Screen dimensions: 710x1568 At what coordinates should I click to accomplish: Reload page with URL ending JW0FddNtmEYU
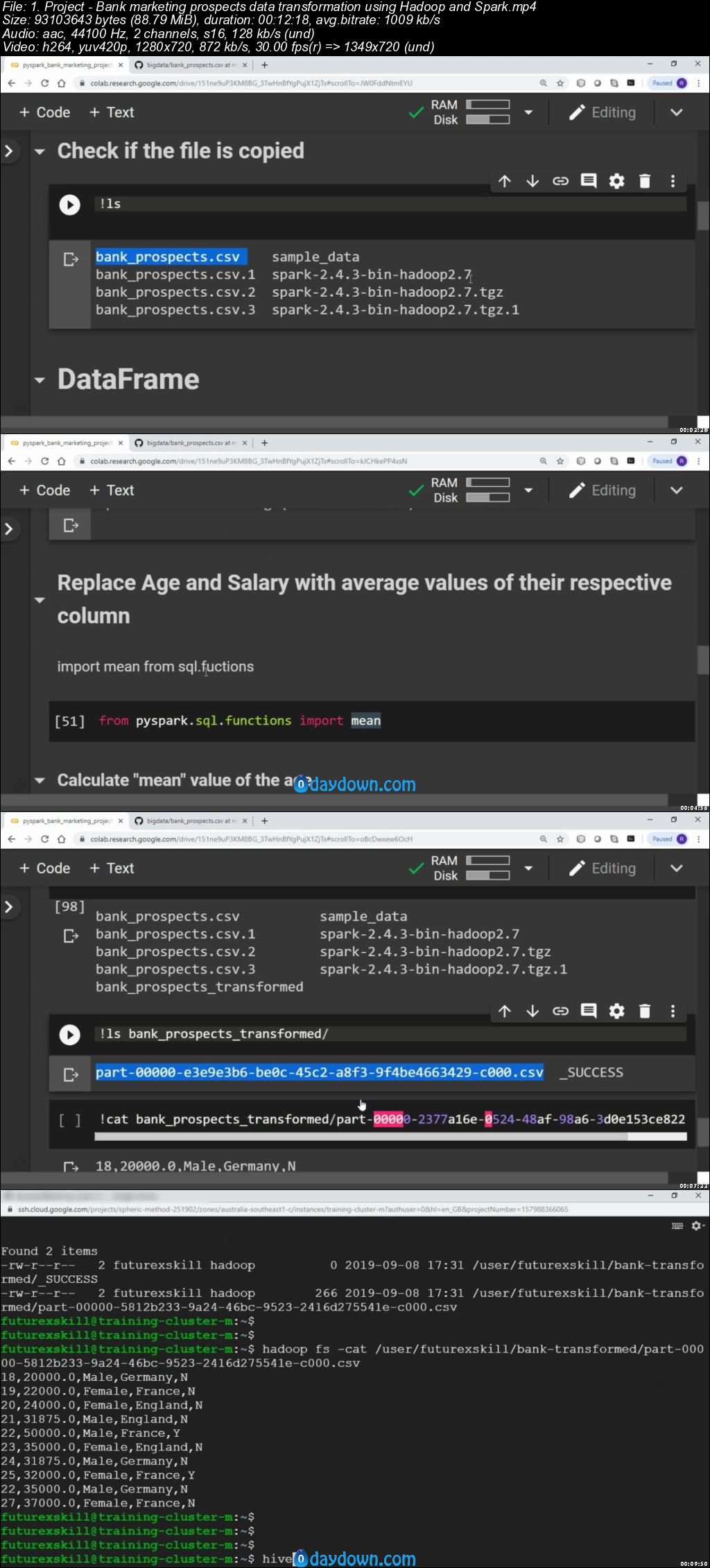(x=45, y=83)
